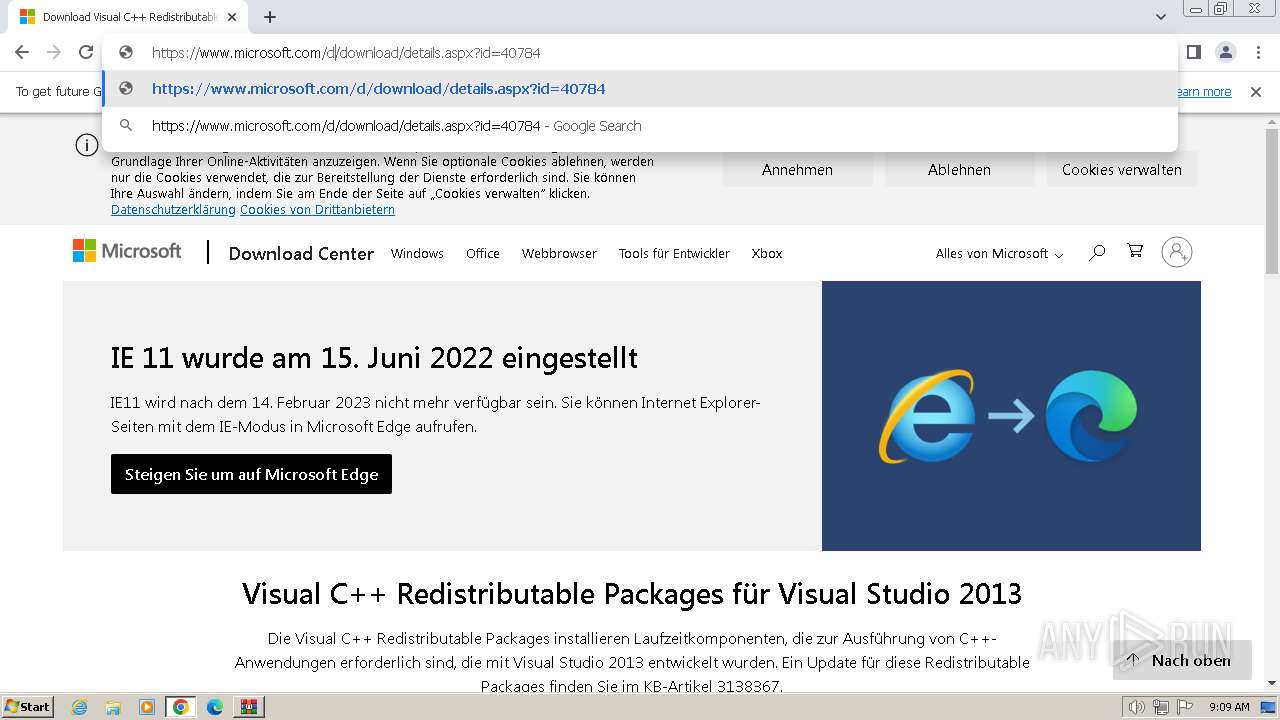
Task: Click the Nach oben button
Action: 1182,660
